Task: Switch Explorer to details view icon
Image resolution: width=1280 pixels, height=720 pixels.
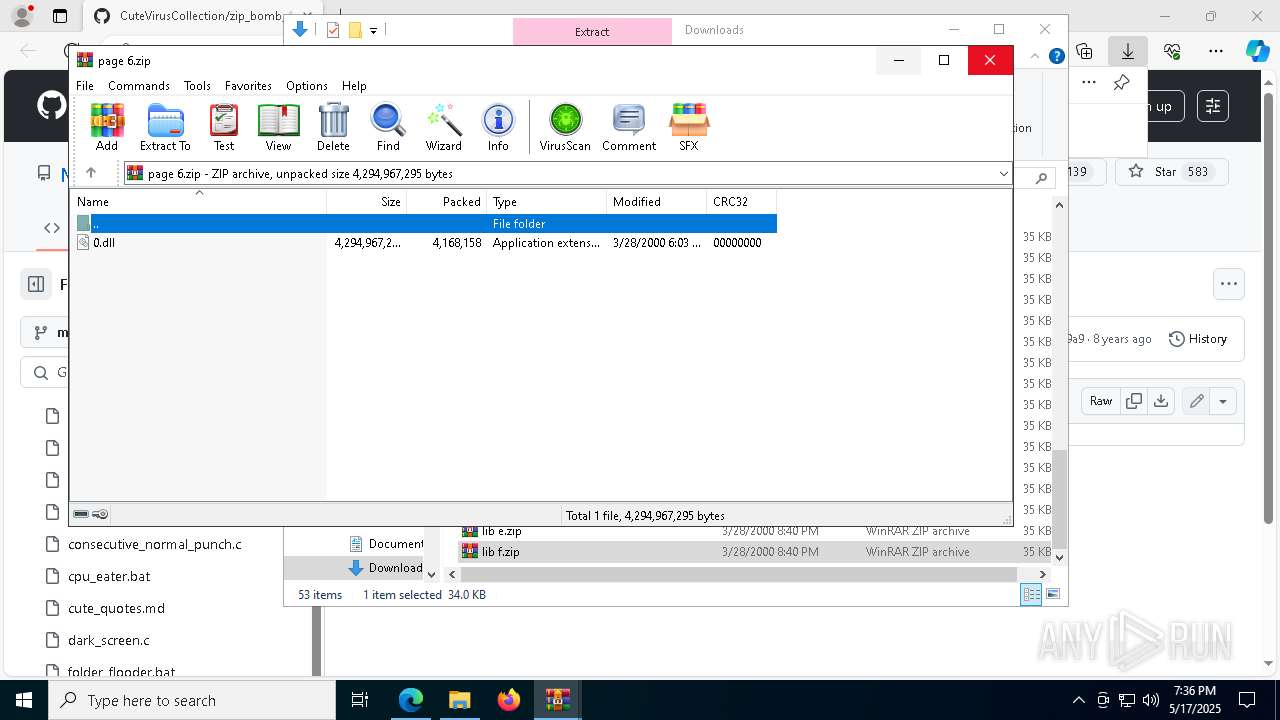Action: pos(1030,595)
